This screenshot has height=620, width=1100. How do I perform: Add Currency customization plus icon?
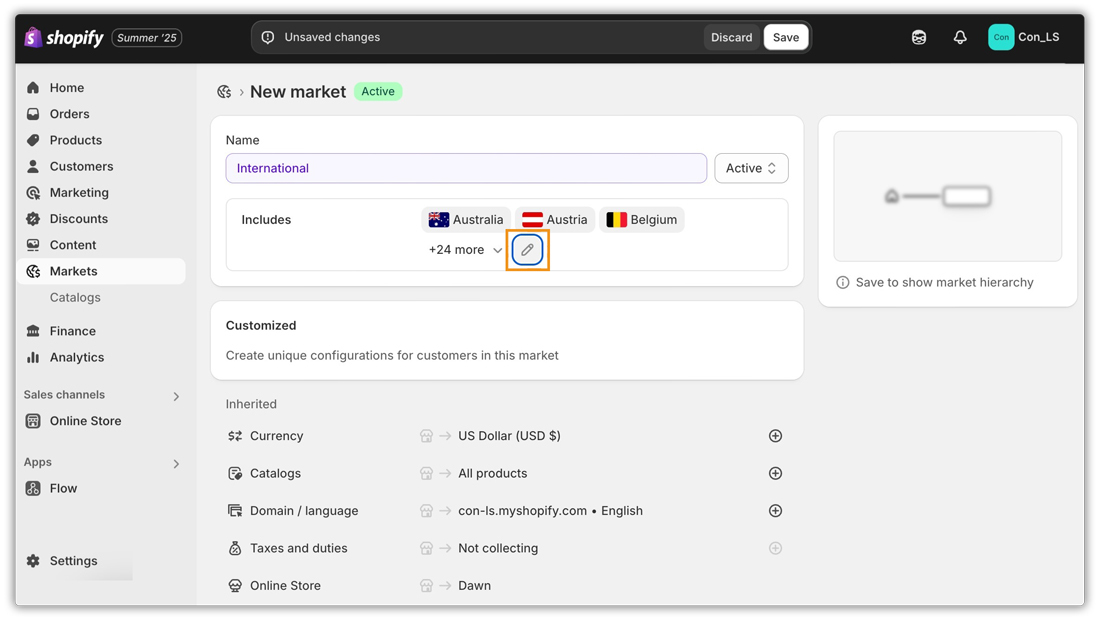(775, 436)
